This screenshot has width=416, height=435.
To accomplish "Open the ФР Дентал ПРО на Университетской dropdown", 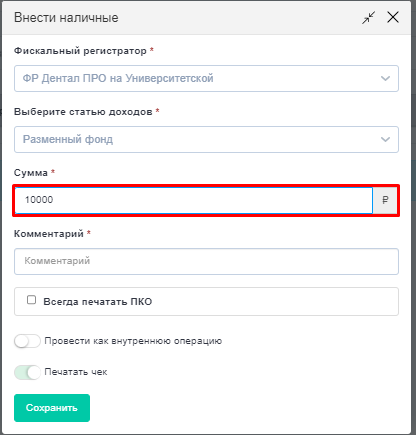I will [x=206, y=79].
